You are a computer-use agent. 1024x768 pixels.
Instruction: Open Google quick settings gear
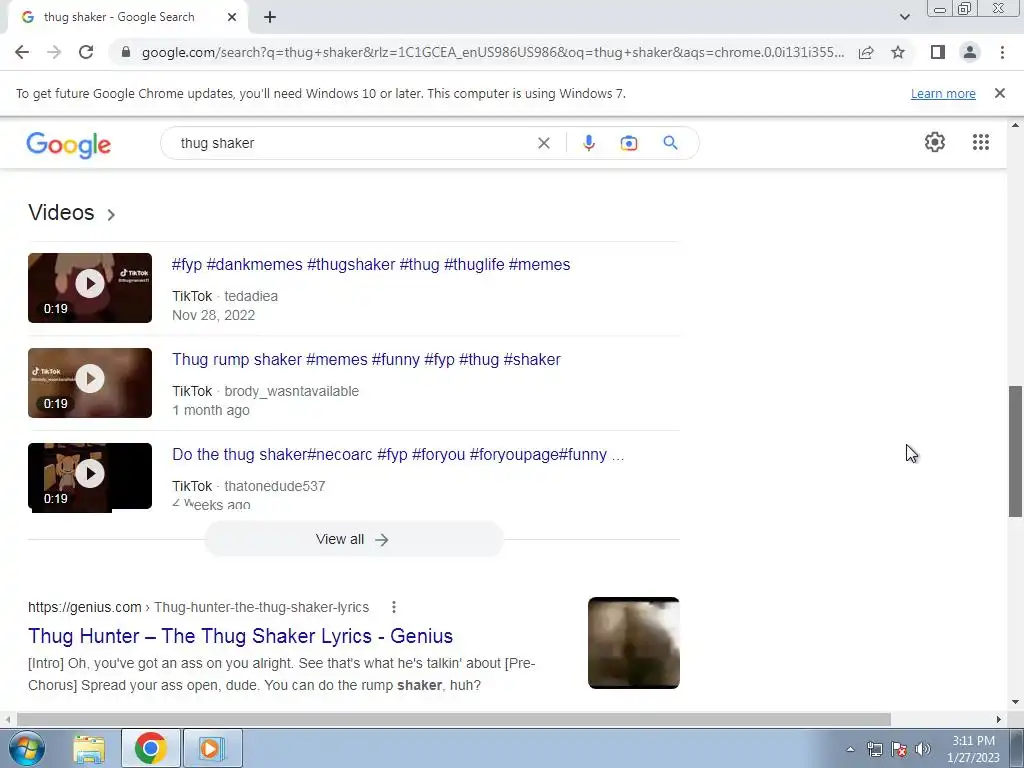(935, 142)
